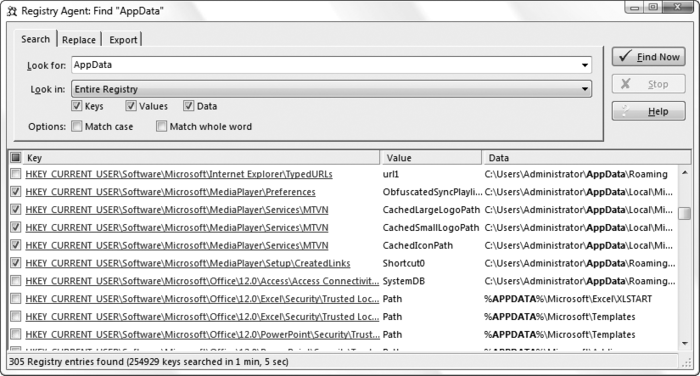Viewport: 700px width, 376px height.
Task: Open the Look for dropdown arrow
Action: coord(584,65)
